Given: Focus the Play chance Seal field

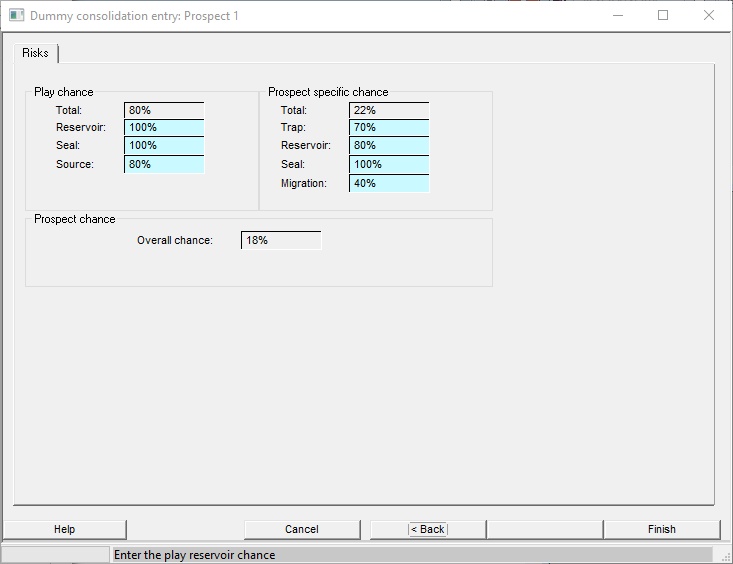Looking at the screenshot, I should point(164,146).
